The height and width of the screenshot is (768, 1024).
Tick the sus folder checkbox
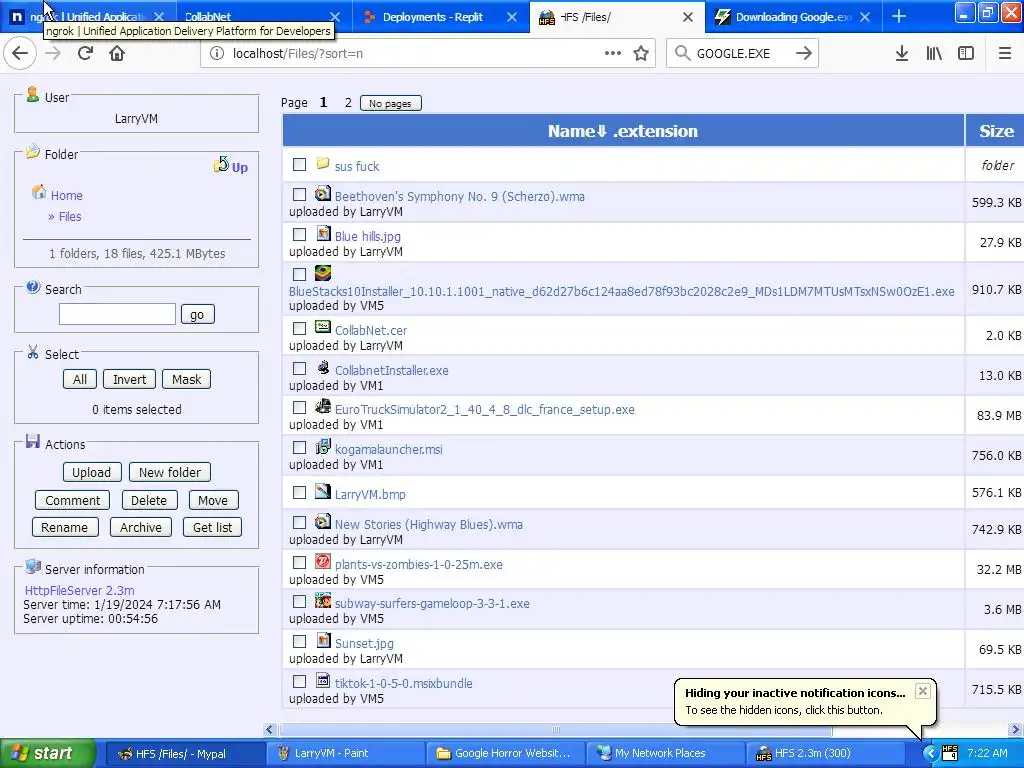[x=299, y=165]
